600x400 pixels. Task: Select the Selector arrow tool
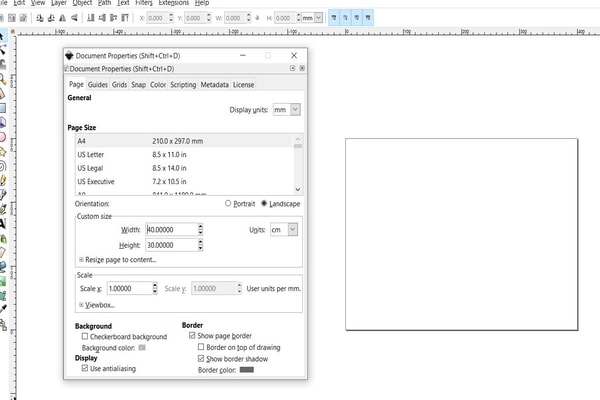(x=2, y=36)
